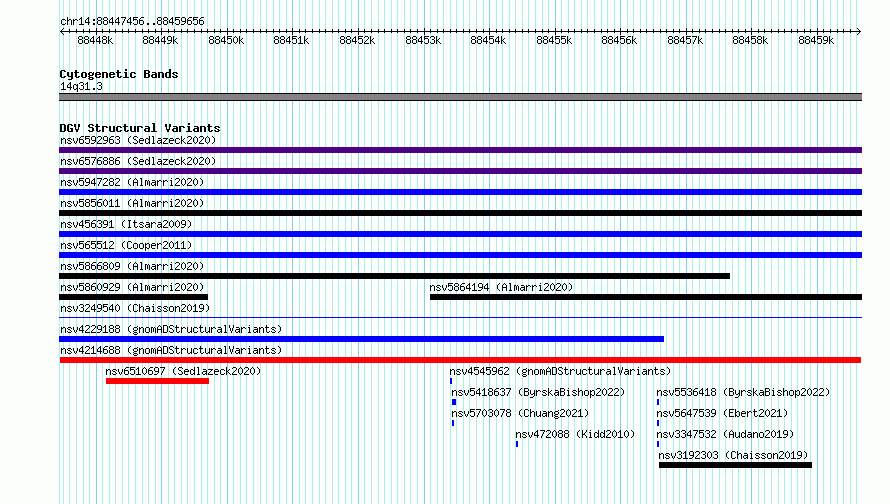
Task: Select the red bar under nsv6510697
Action: (x=157, y=381)
